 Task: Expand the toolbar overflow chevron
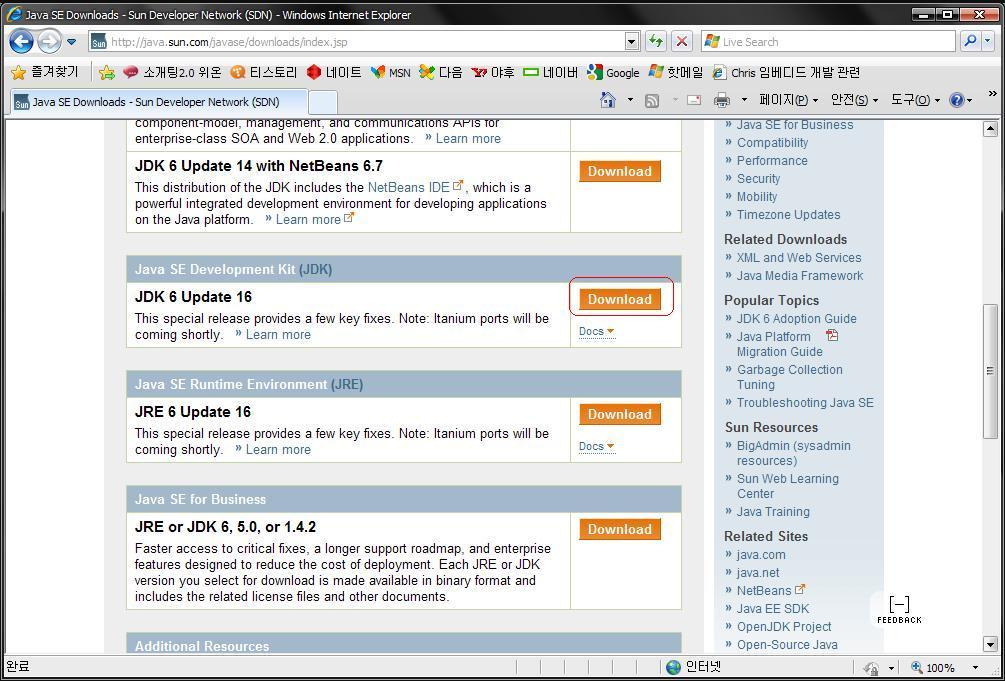tap(993, 94)
